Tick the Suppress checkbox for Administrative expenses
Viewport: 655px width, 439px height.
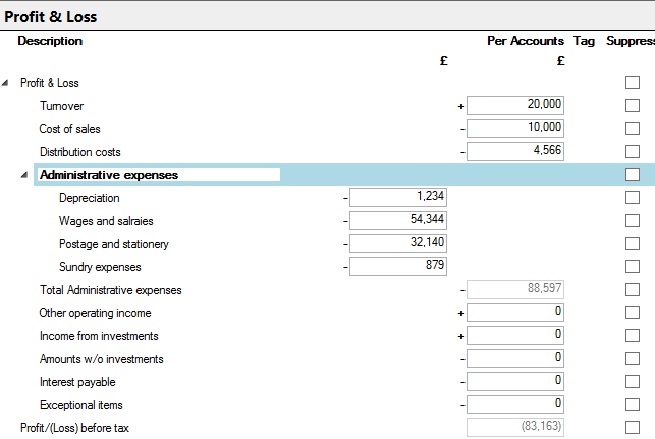click(632, 174)
